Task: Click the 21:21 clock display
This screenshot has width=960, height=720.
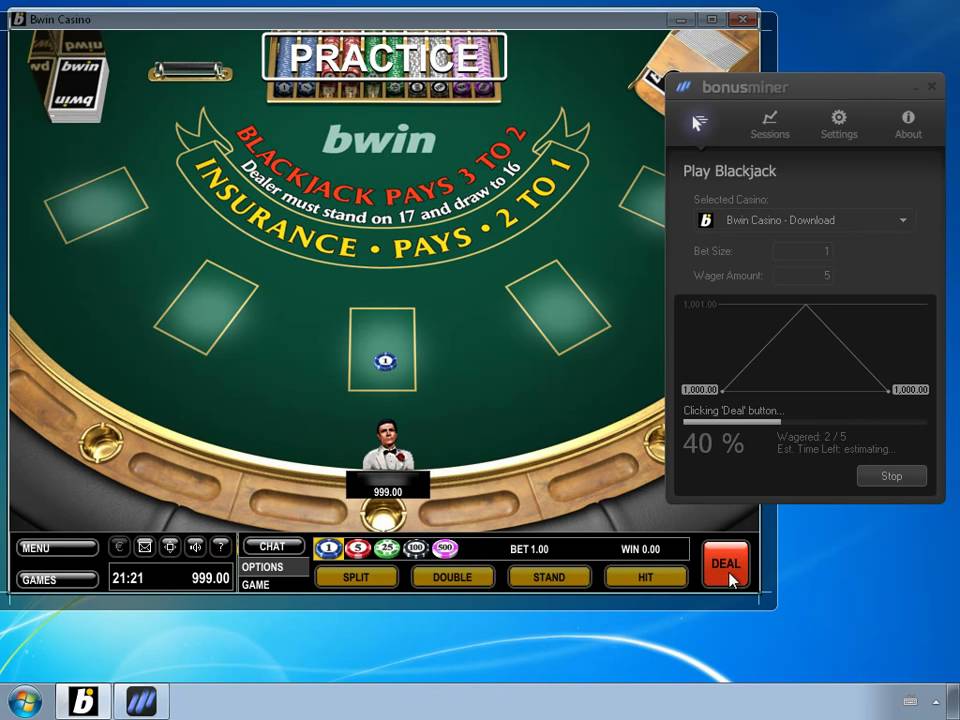Action: pos(128,577)
